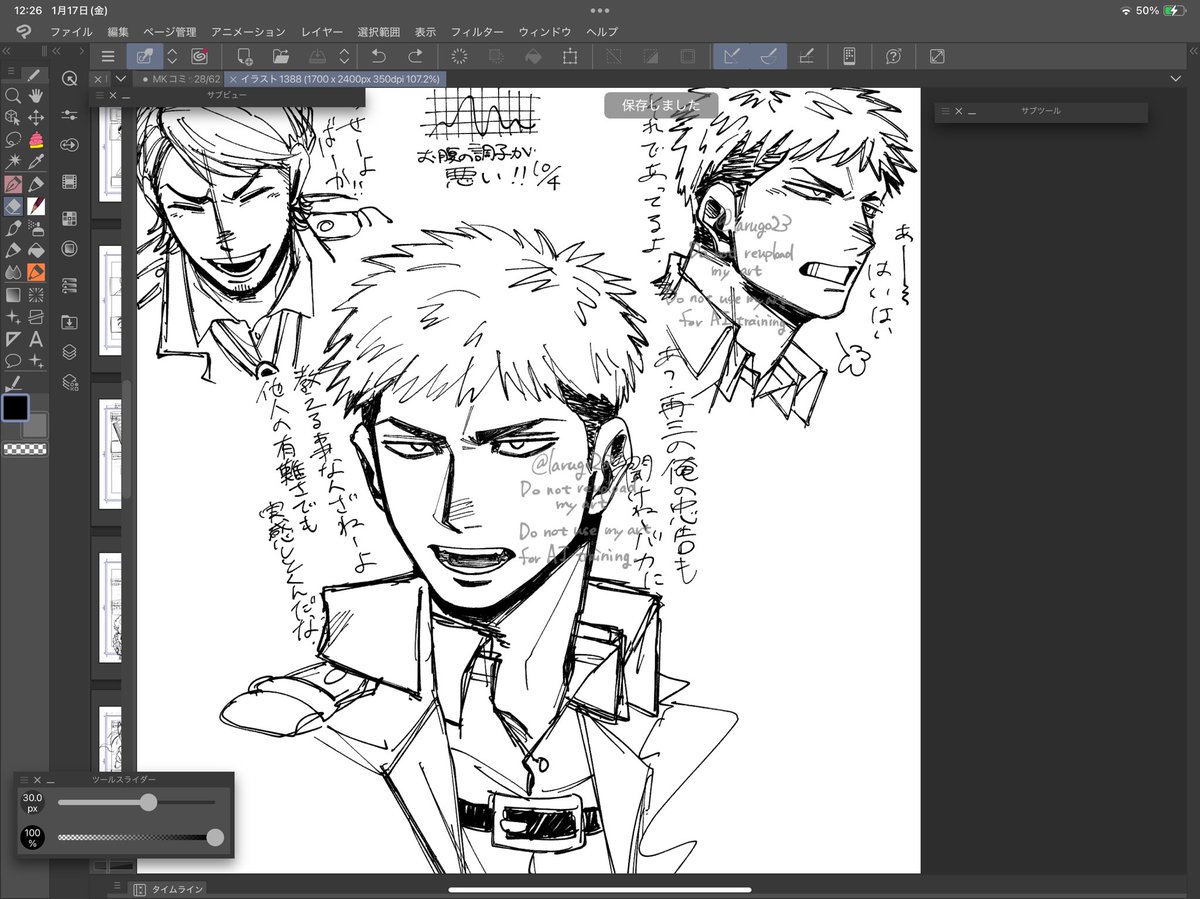
Task: Open the フィルター menu
Action: point(477,32)
